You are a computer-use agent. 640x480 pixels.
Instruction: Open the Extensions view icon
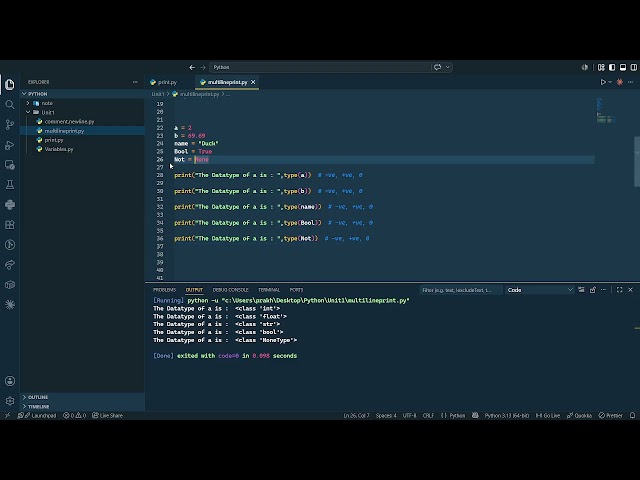[x=10, y=224]
